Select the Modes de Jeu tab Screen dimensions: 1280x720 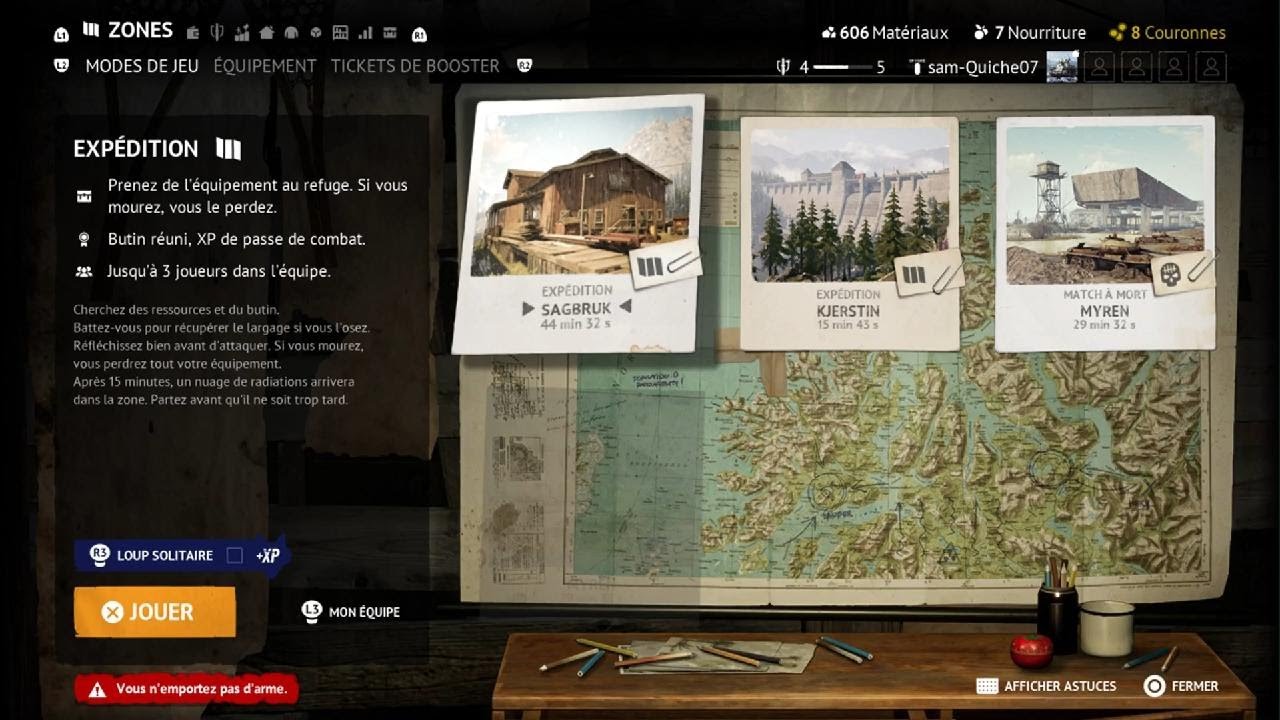tap(142, 66)
